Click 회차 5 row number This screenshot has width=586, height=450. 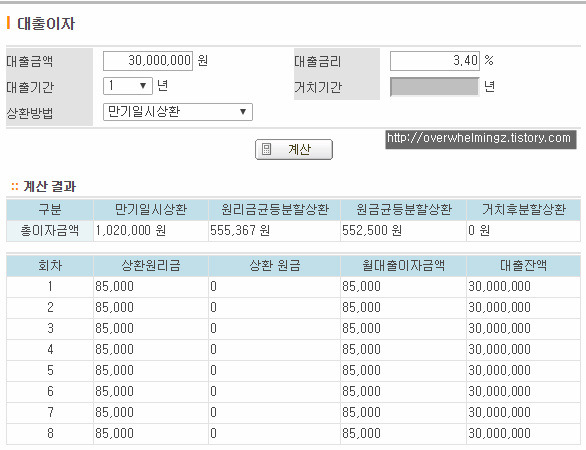click(x=50, y=370)
